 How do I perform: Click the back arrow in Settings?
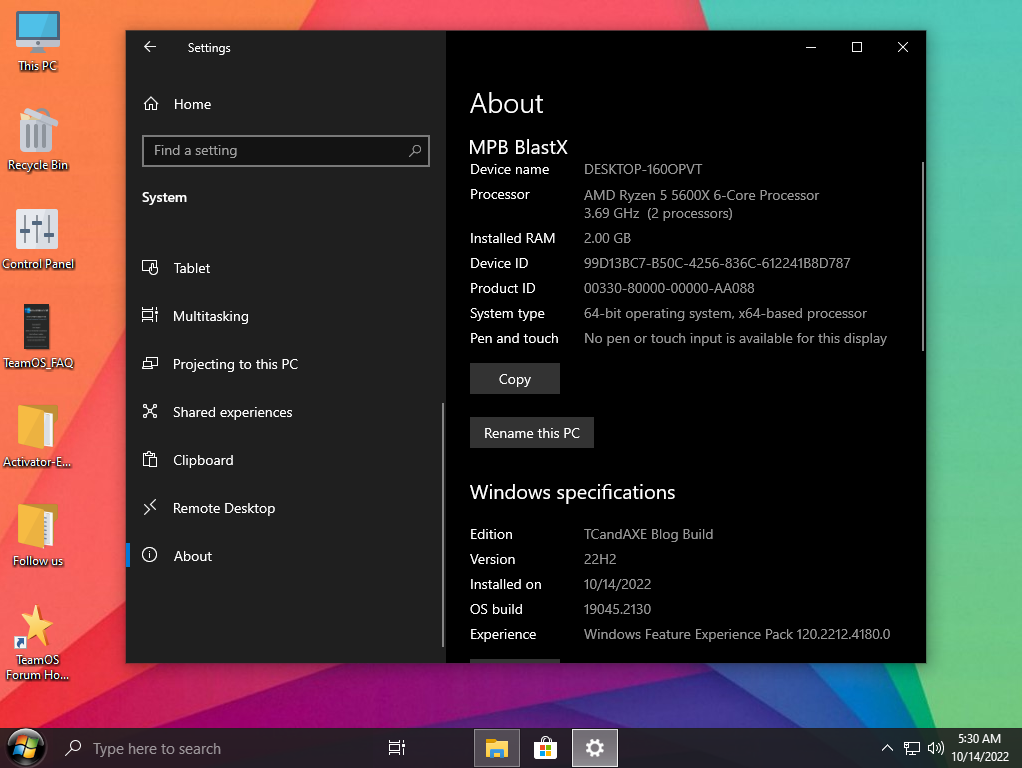point(150,47)
